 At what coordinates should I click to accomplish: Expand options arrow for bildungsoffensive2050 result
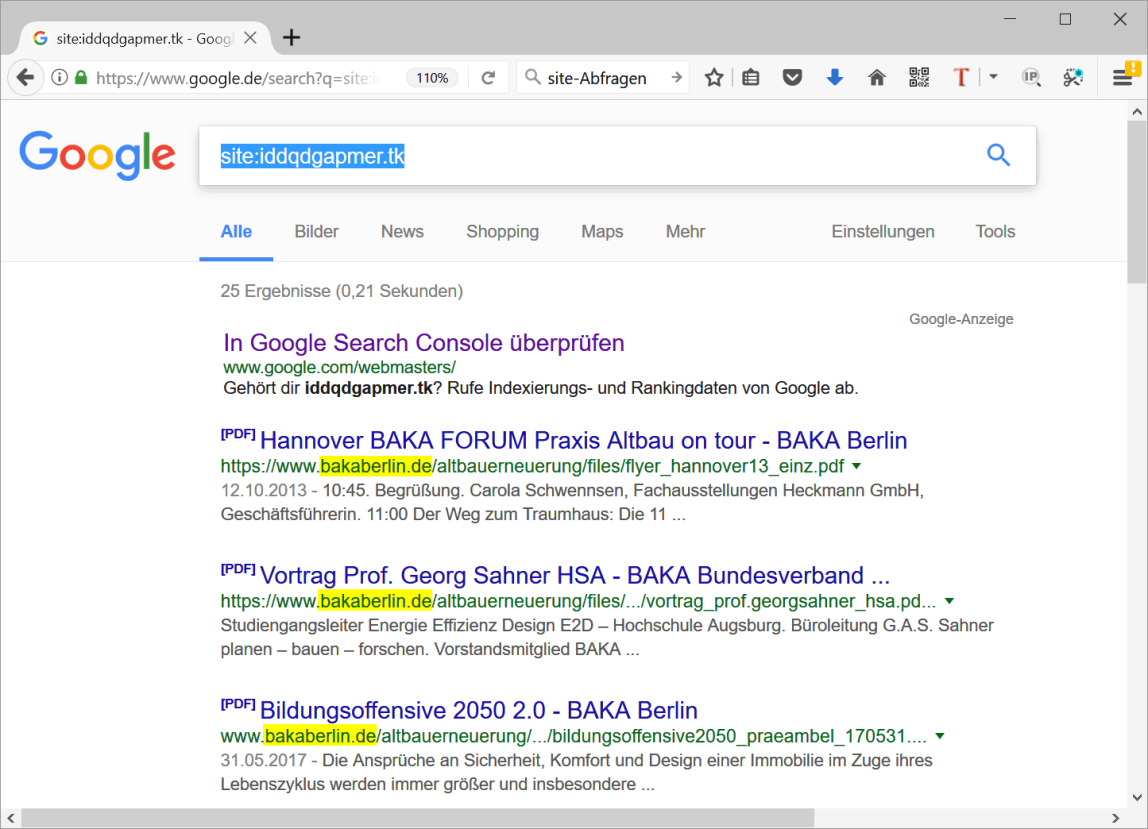point(940,736)
